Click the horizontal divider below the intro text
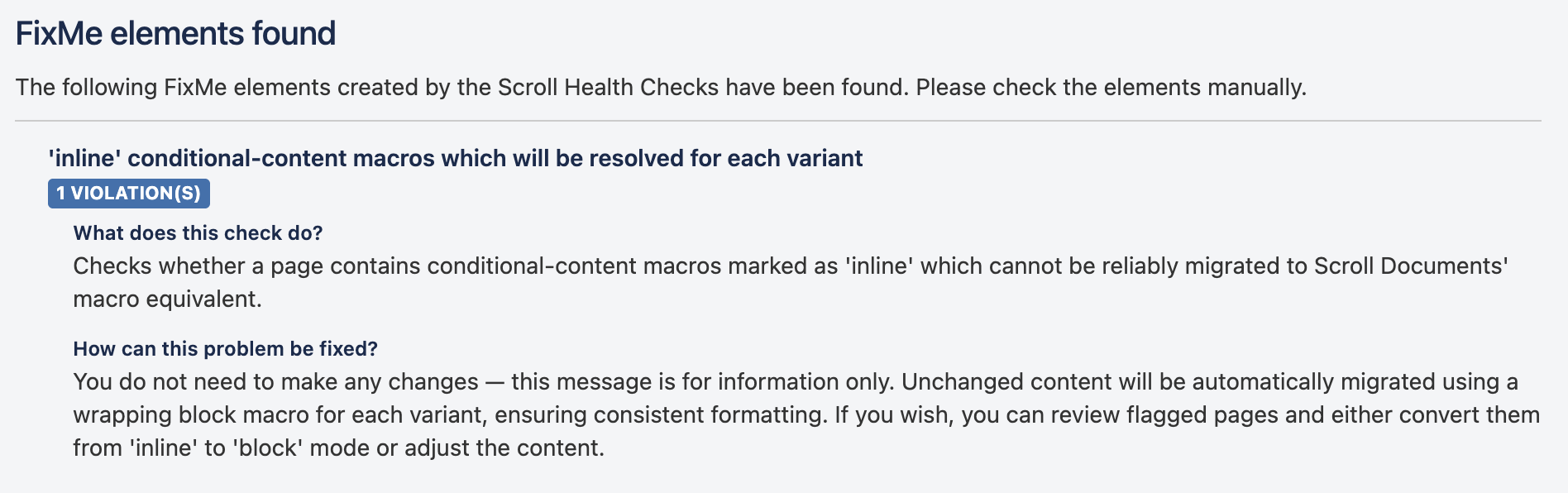 [x=777, y=121]
